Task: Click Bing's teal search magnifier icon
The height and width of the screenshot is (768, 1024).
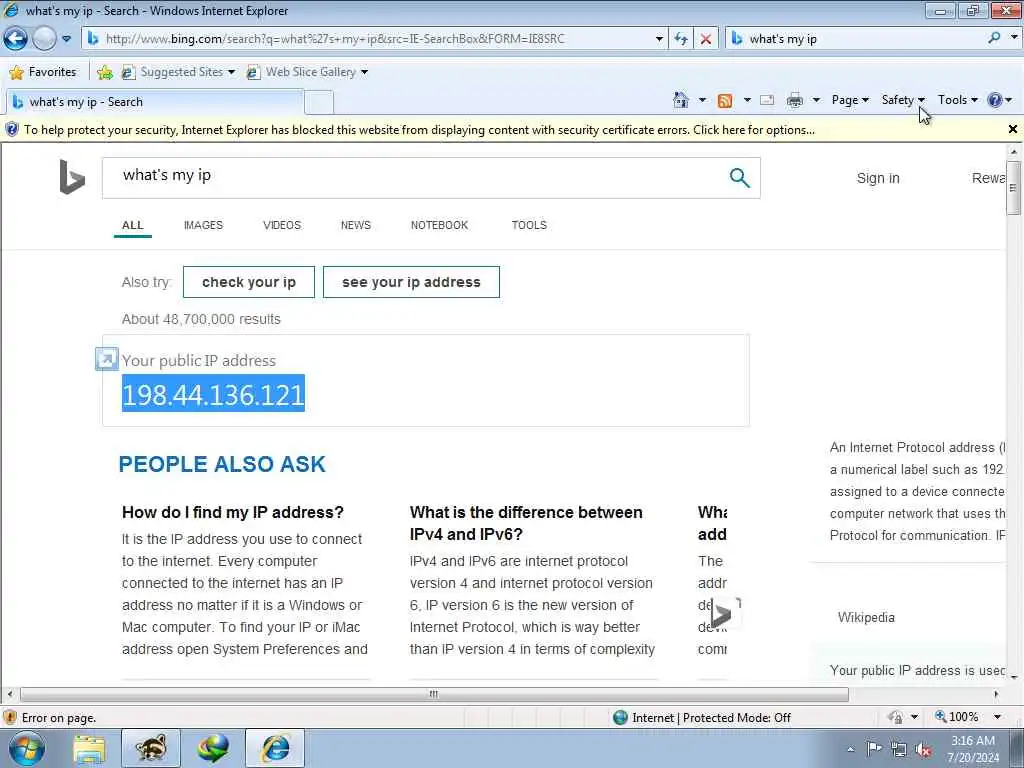Action: [739, 178]
